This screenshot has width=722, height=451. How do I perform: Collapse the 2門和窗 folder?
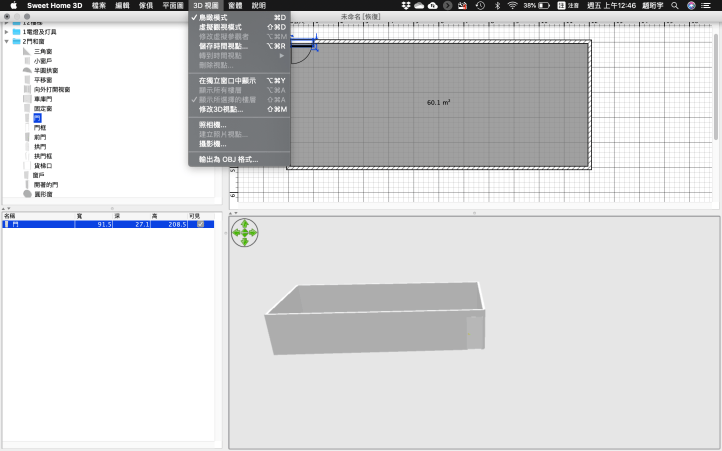click(6, 42)
